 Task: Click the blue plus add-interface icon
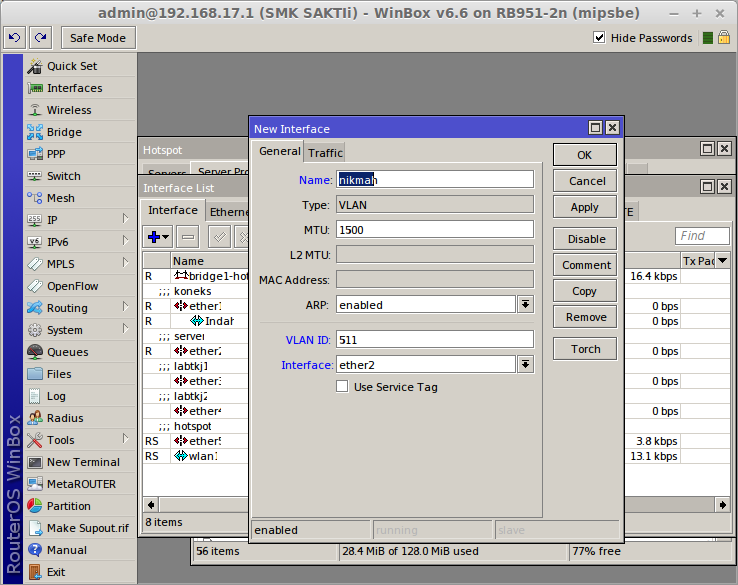click(158, 237)
